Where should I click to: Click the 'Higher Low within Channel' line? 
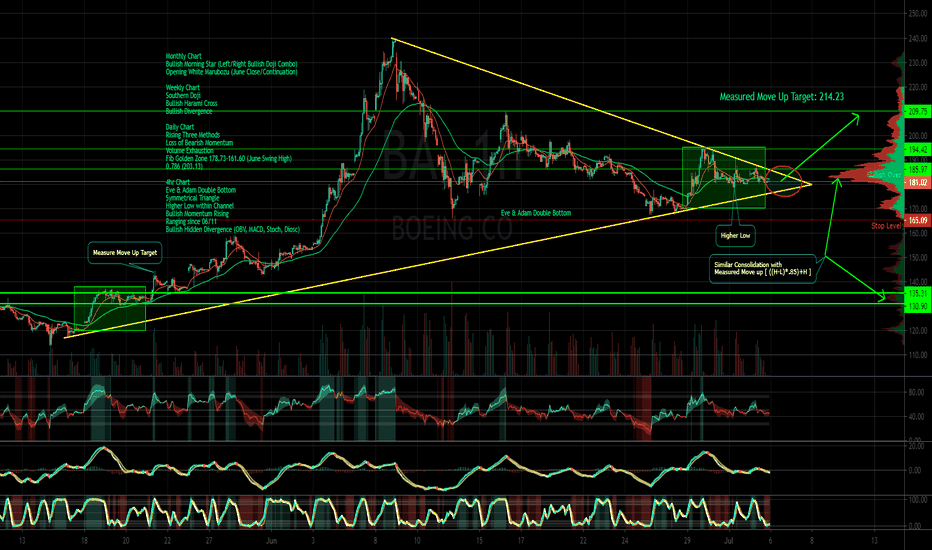200,206
